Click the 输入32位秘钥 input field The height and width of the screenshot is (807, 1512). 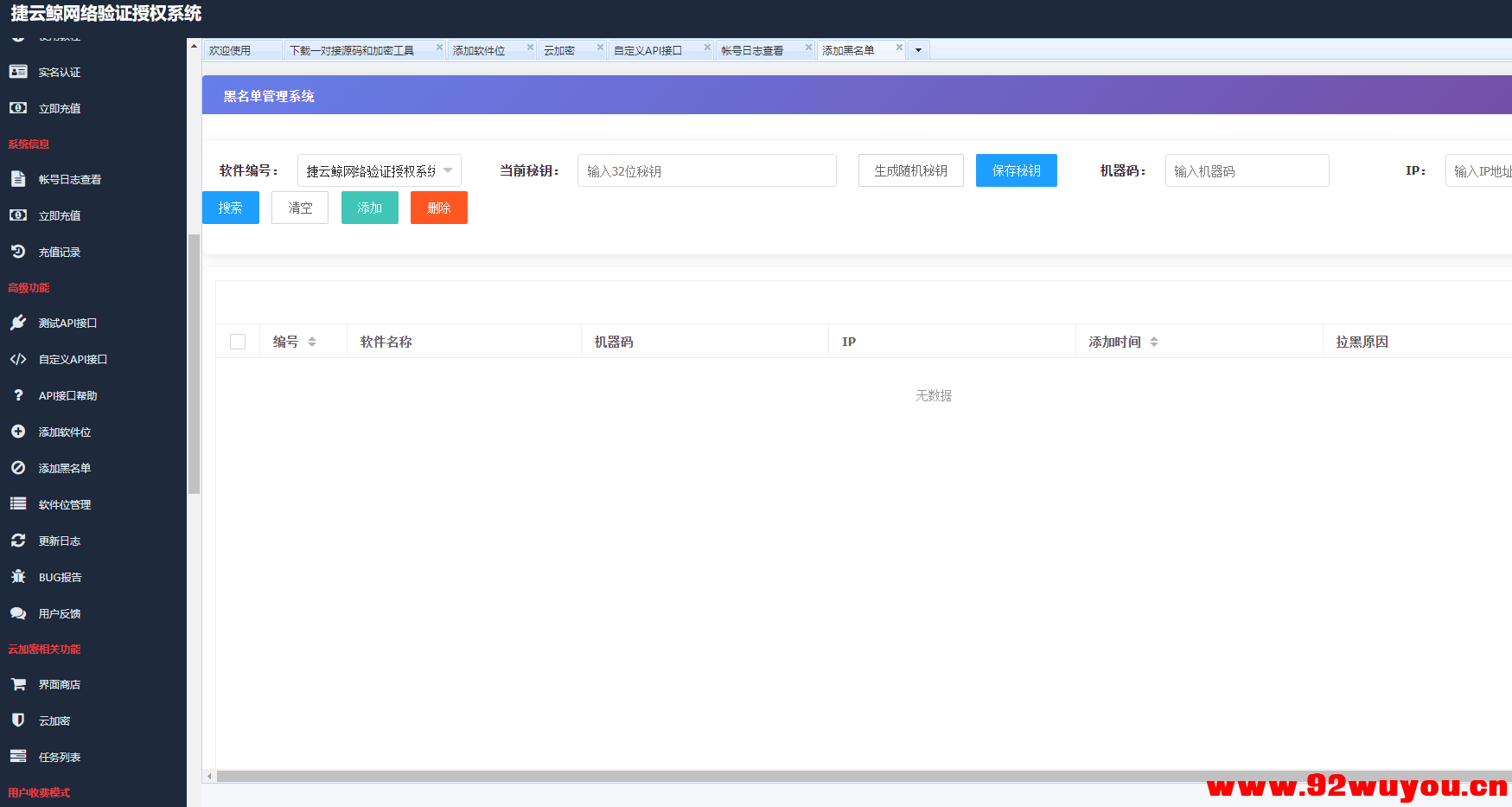(x=706, y=170)
